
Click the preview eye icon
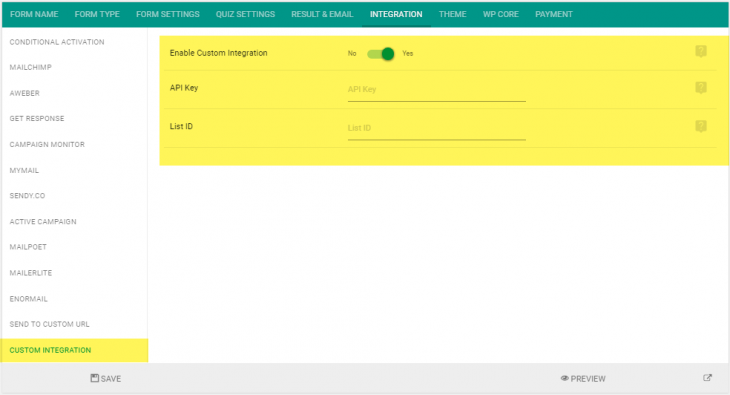pos(564,378)
